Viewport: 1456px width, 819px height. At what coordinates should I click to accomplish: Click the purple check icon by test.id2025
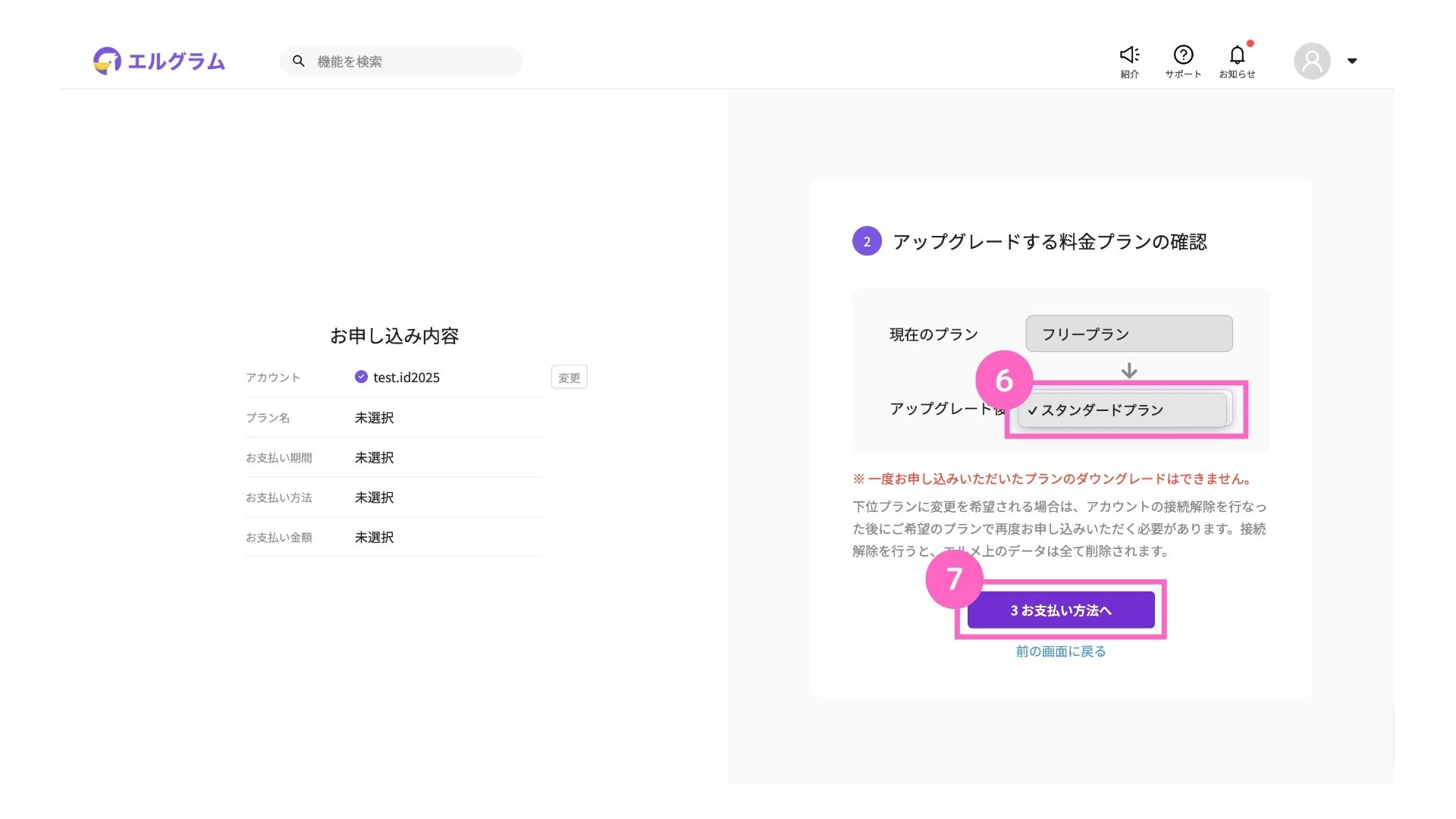click(361, 377)
